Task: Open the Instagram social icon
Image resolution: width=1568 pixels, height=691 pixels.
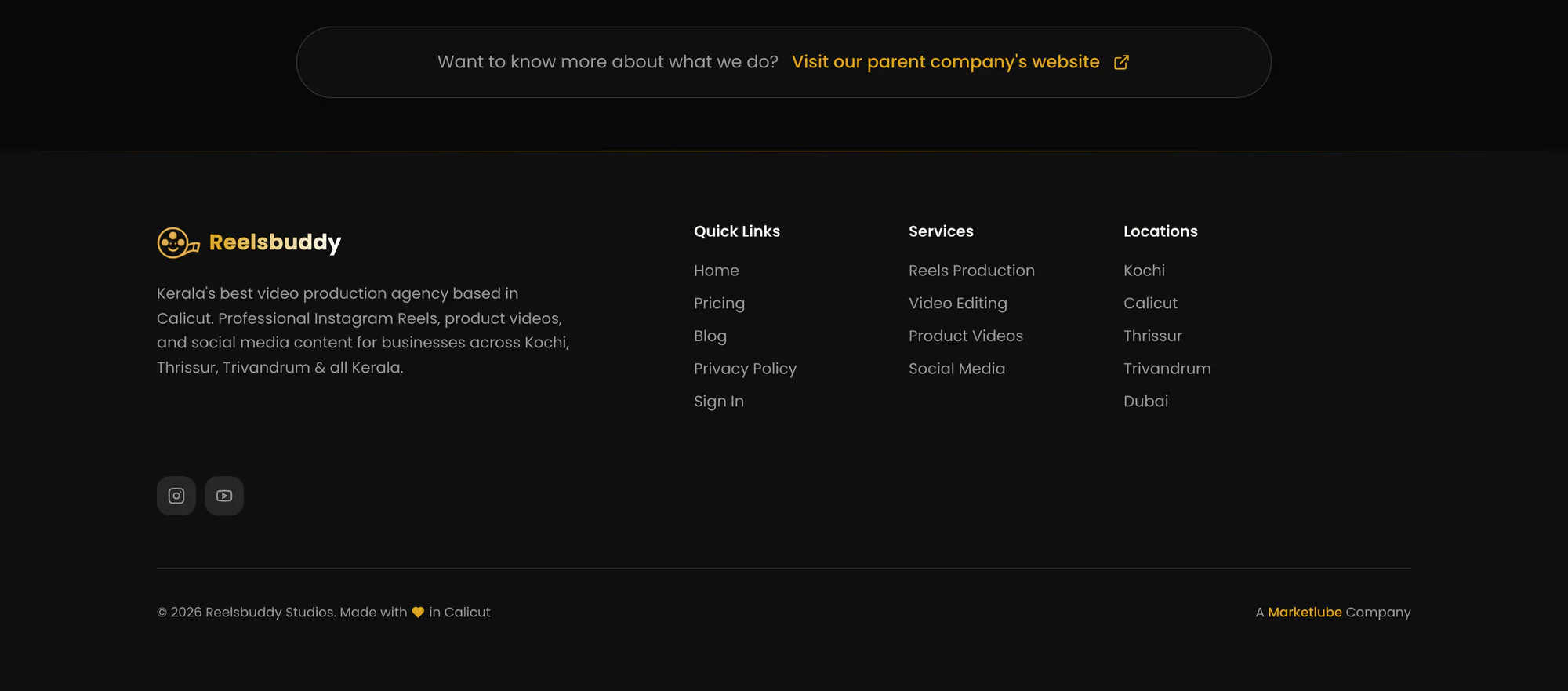Action: pyautogui.click(x=176, y=496)
